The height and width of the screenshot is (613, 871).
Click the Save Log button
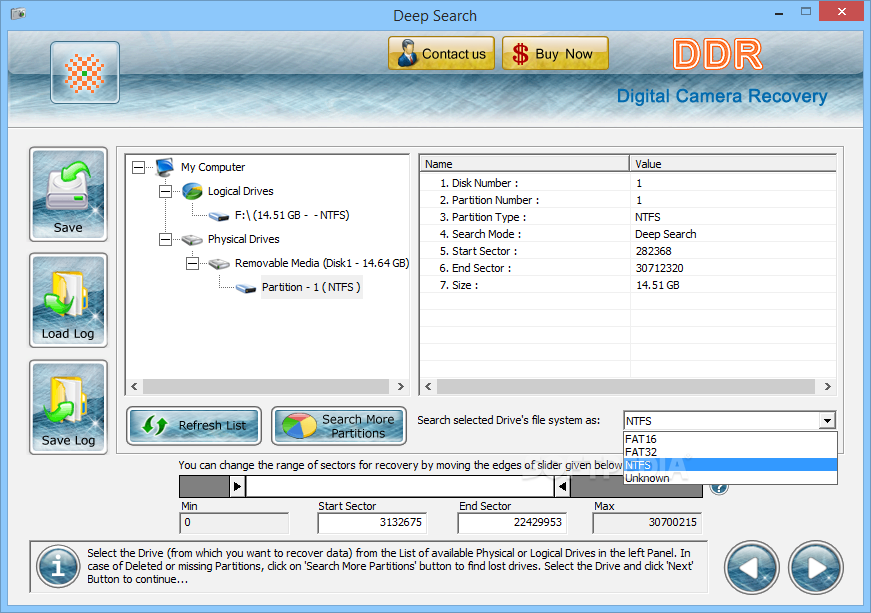pos(68,407)
